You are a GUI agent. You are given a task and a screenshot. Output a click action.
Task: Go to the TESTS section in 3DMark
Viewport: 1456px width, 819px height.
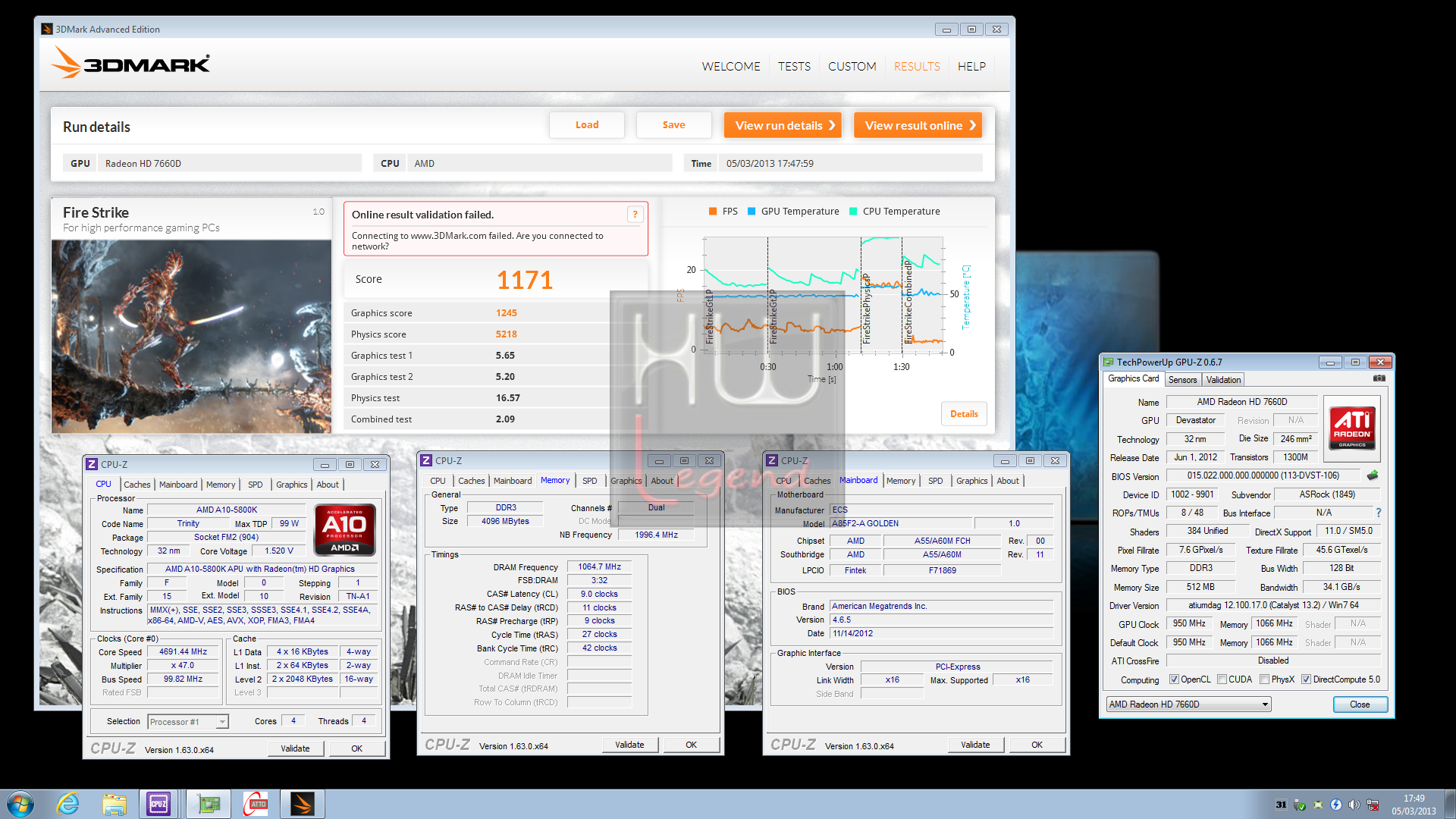click(794, 67)
